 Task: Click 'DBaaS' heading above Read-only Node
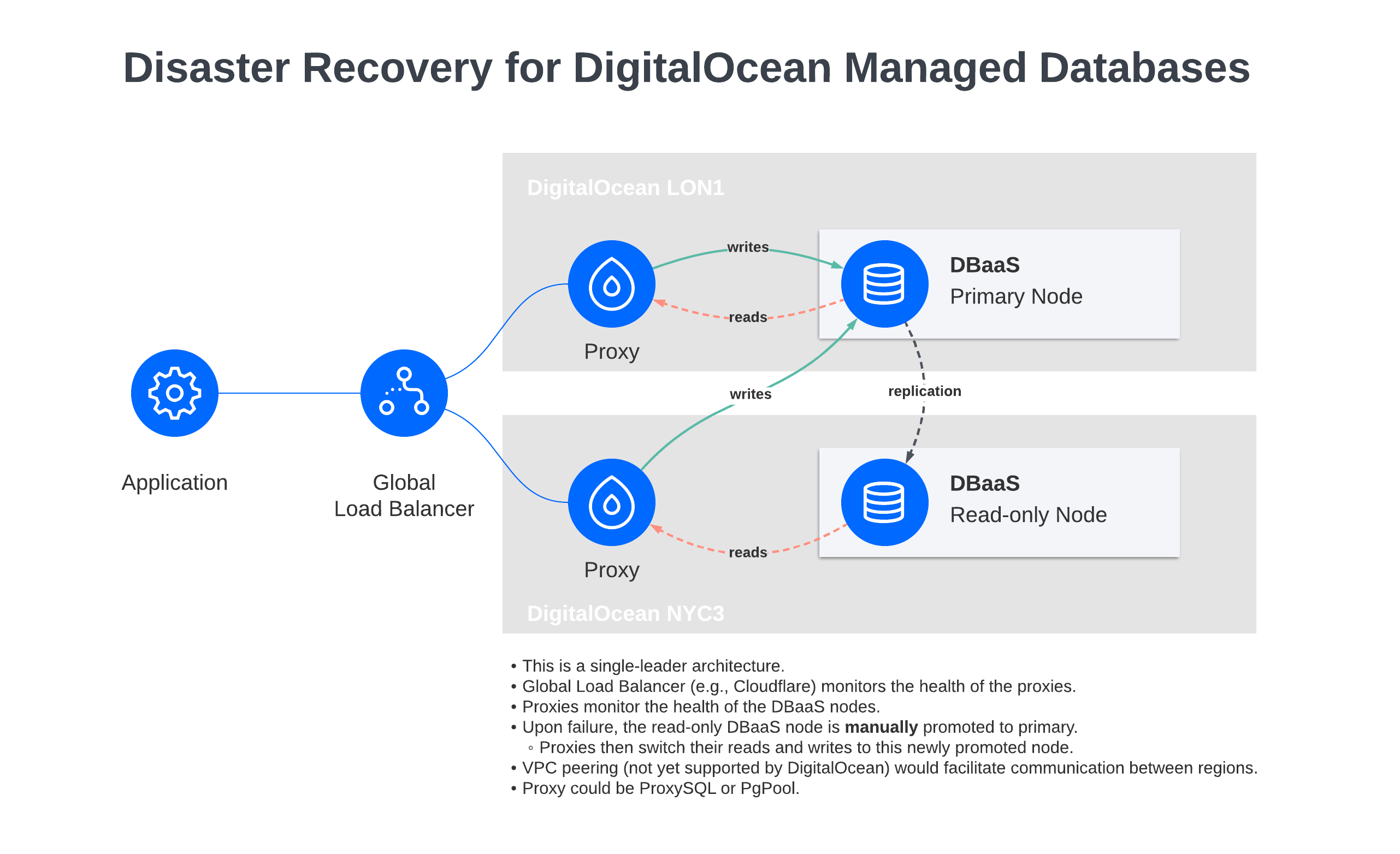(985, 484)
